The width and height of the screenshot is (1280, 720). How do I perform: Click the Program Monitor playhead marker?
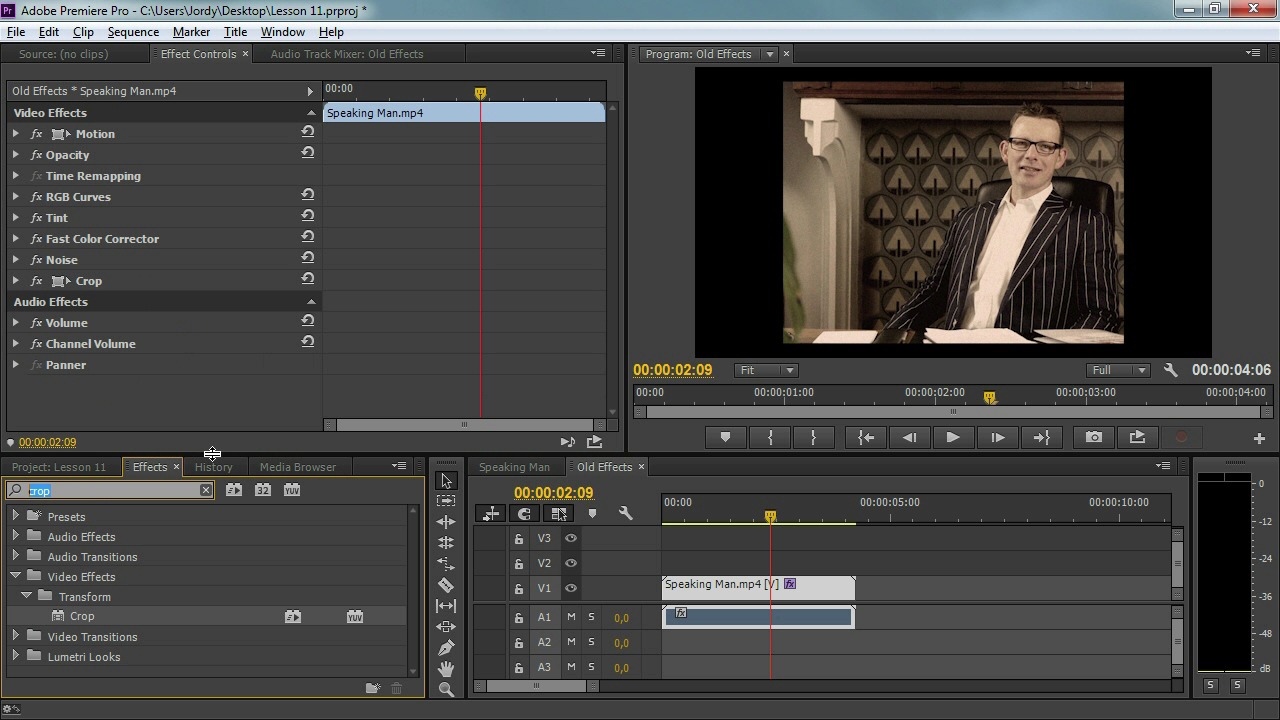(x=989, y=398)
